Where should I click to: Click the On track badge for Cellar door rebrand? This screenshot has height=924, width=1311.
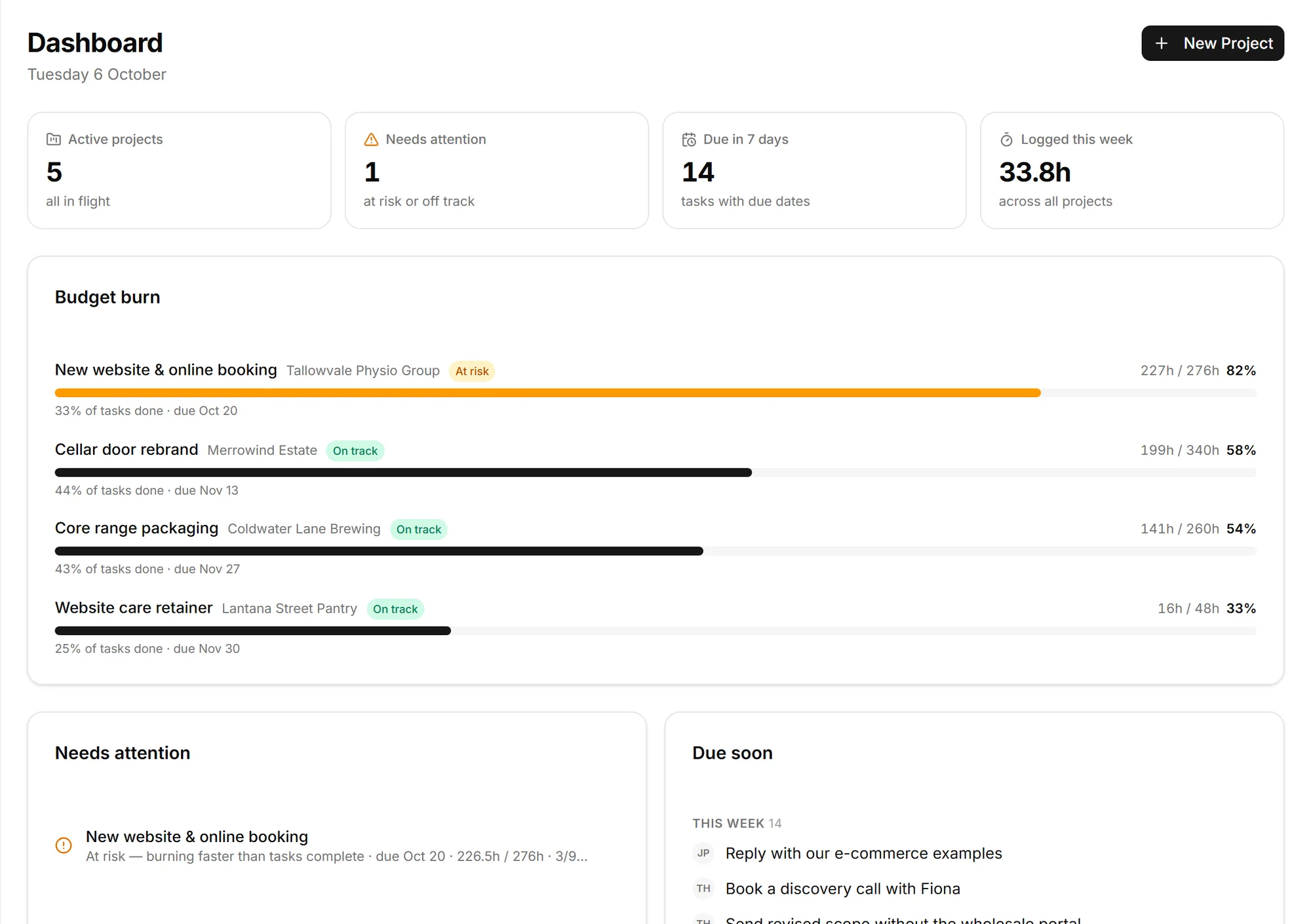[355, 451]
